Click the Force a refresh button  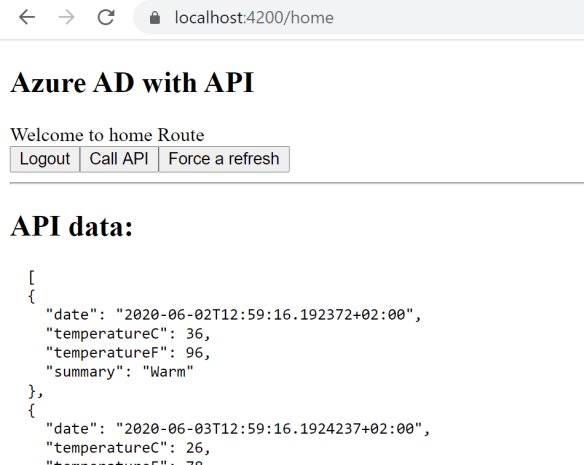pos(224,159)
